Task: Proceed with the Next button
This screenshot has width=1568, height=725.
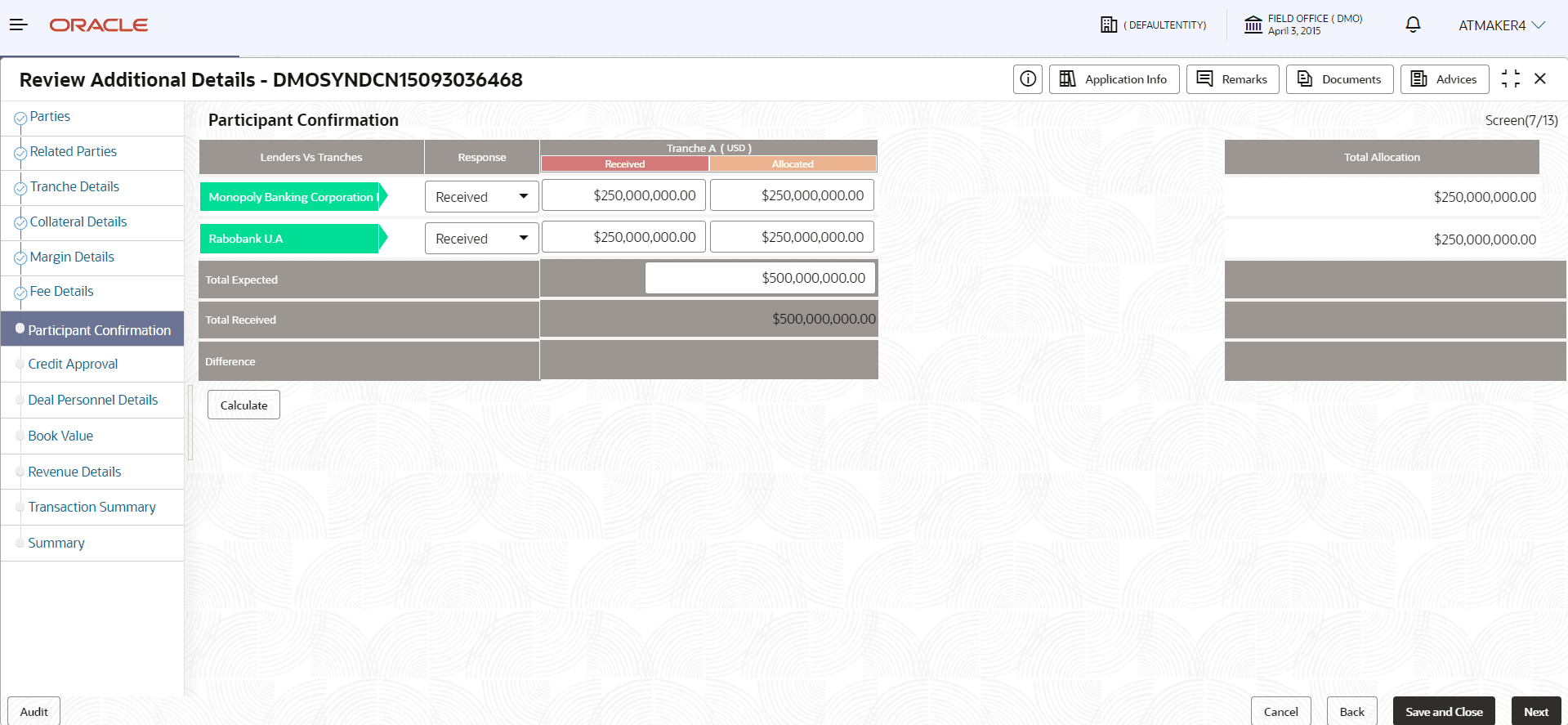Action: click(1536, 711)
